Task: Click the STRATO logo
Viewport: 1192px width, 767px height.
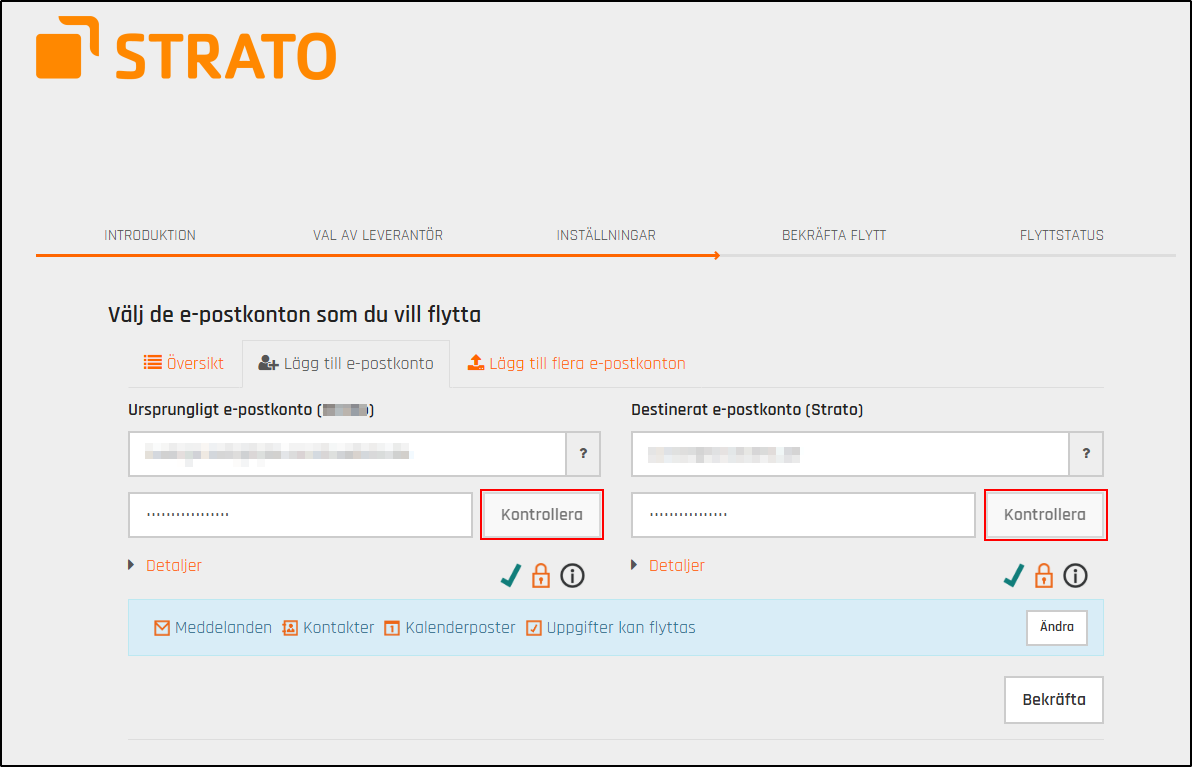Action: pos(185,50)
